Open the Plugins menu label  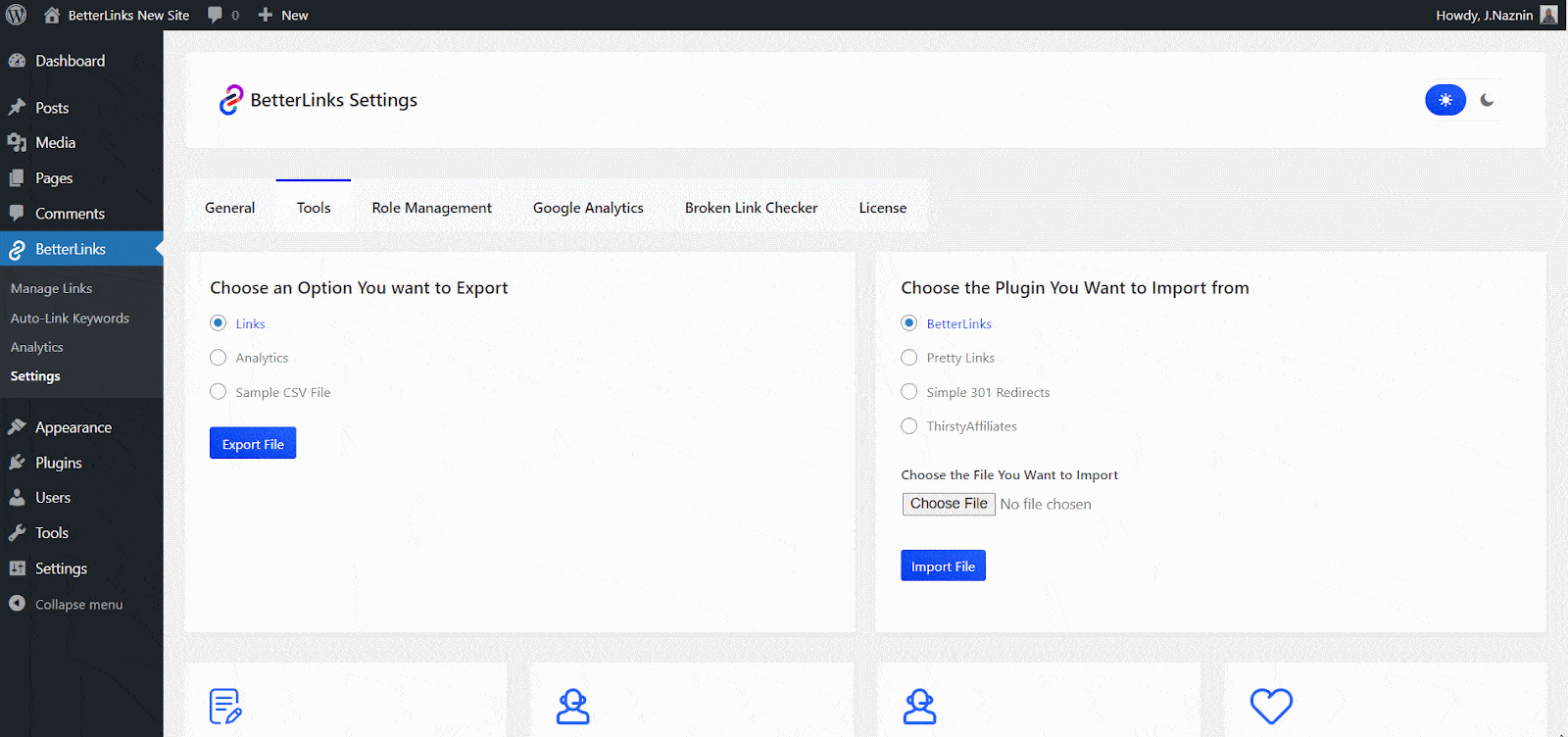(x=59, y=463)
